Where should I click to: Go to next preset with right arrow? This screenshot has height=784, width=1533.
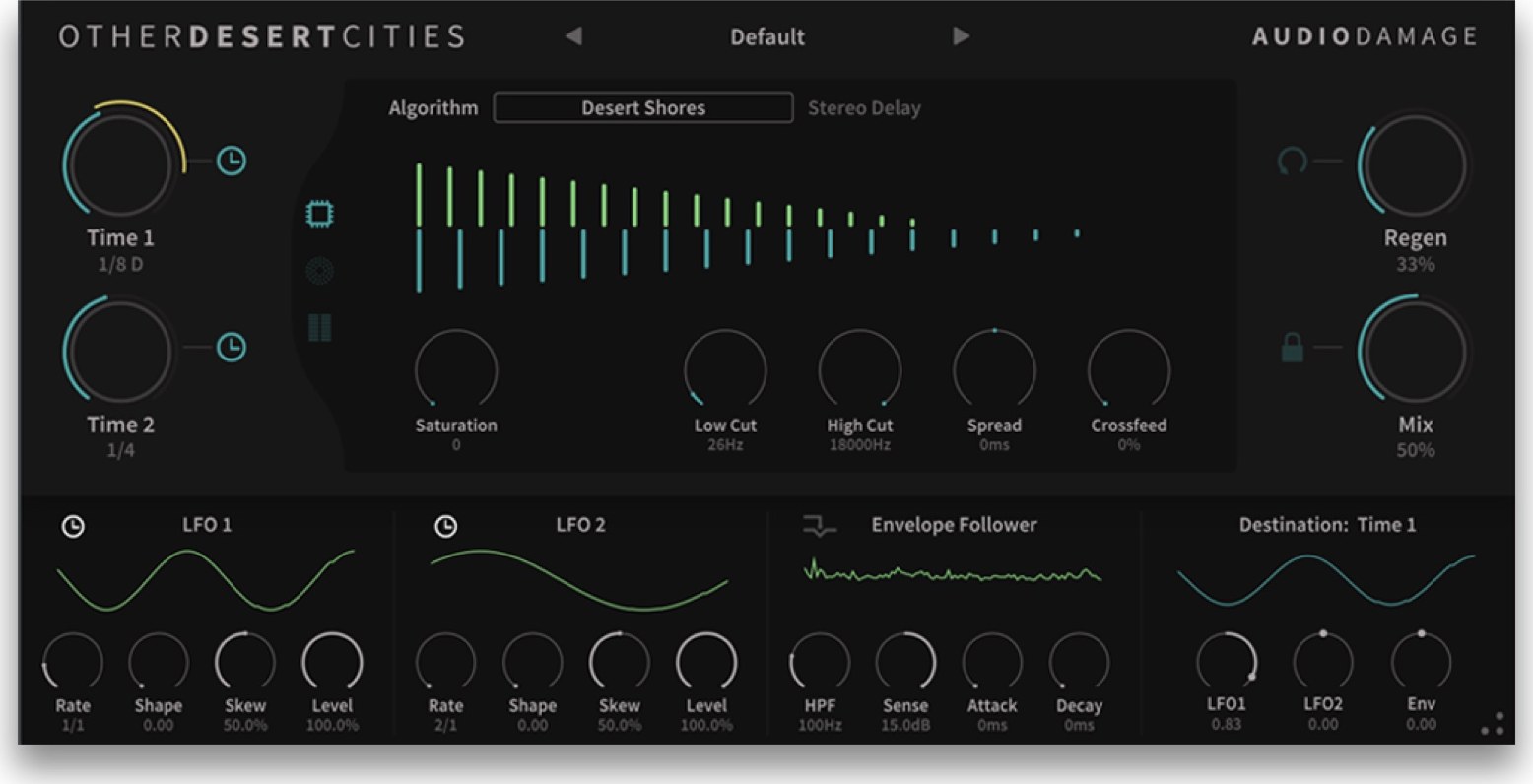(961, 36)
